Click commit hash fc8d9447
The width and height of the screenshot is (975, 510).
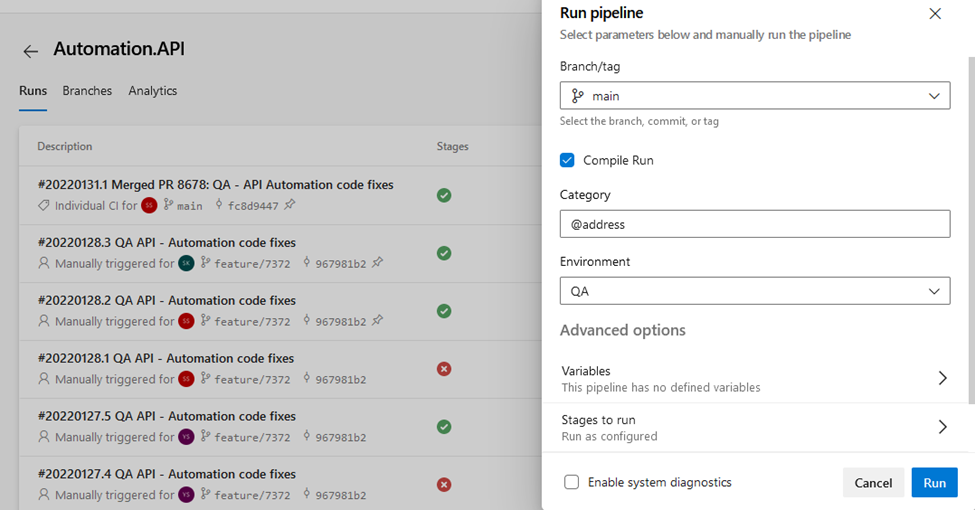[253, 206]
